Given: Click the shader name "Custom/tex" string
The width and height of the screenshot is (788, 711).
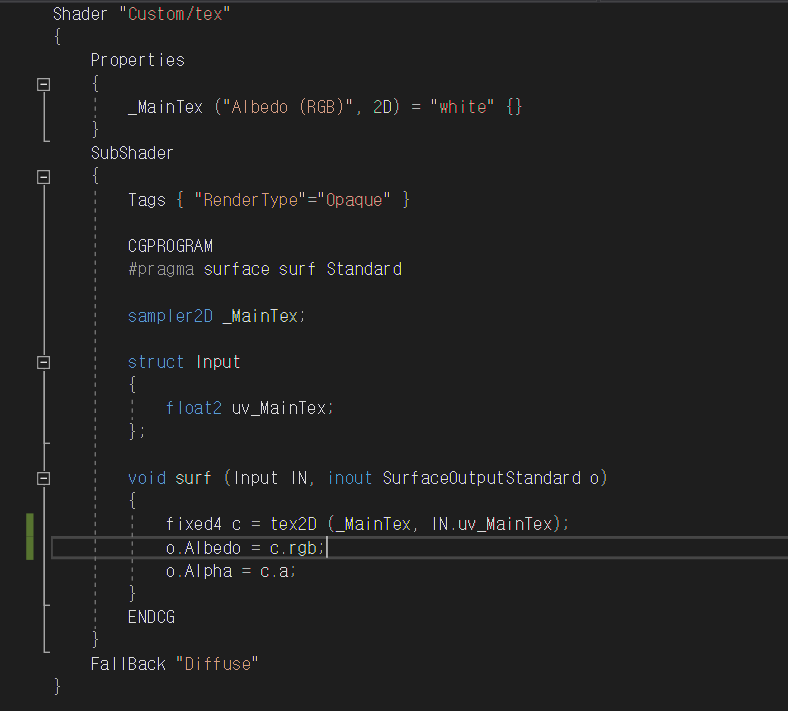Looking at the screenshot, I should coord(174,14).
